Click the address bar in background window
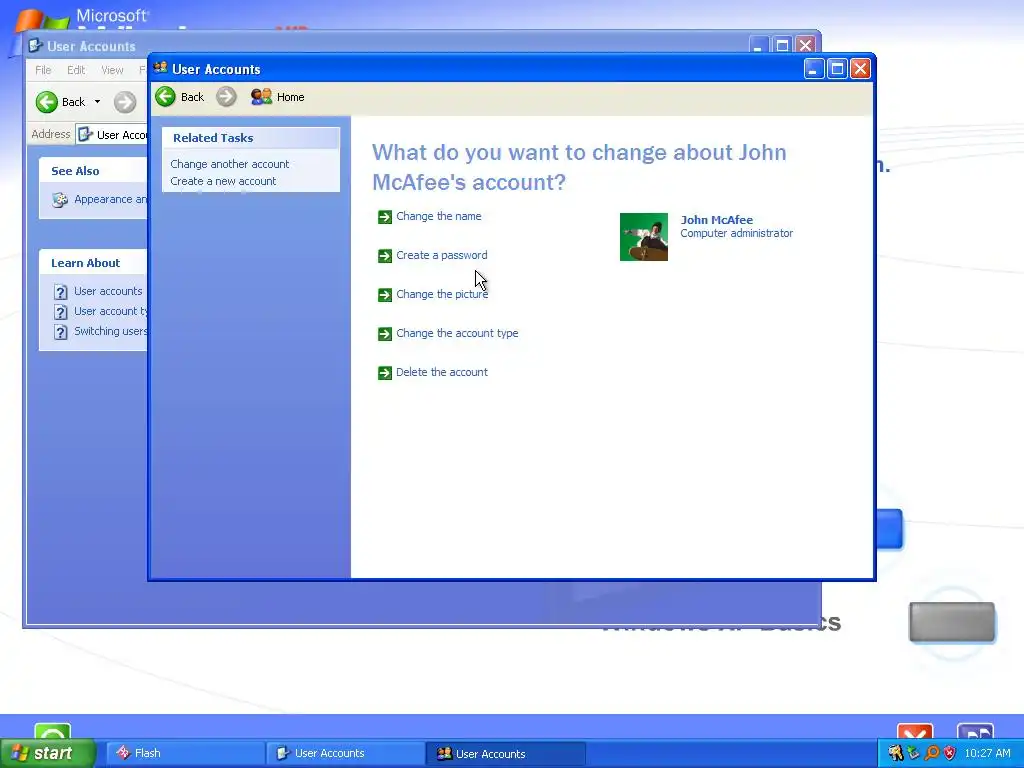 click(112, 135)
